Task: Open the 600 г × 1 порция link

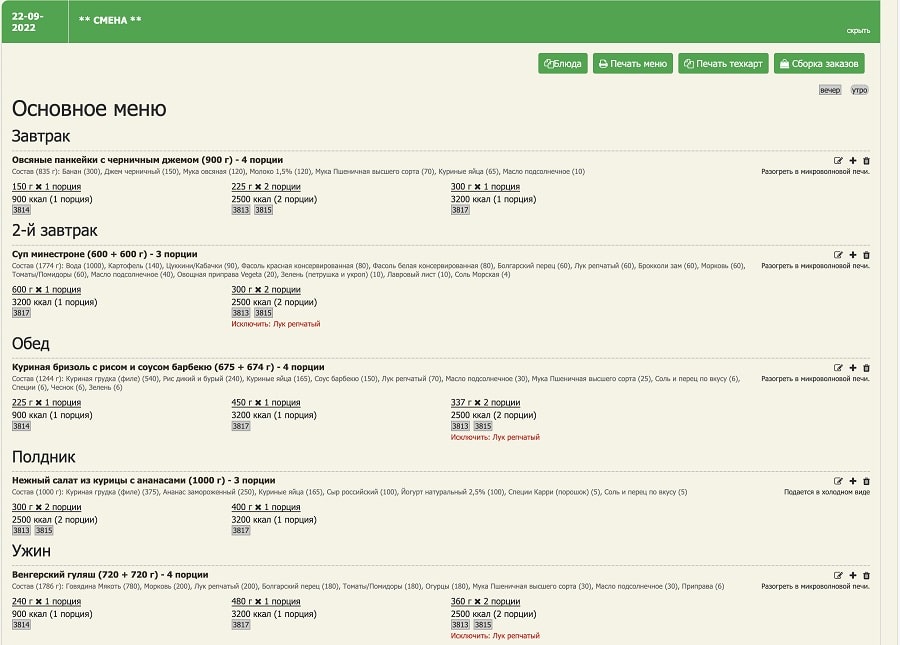Action: [x=46, y=290]
